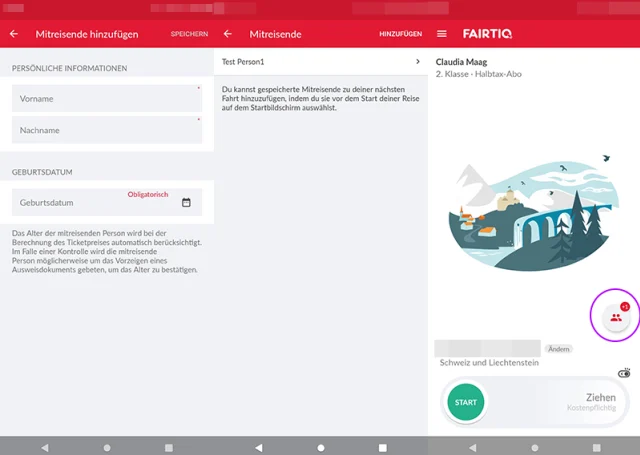This screenshot has width=640, height=455.
Task: Select the Claudia Maag profile name
Action: (x=461, y=62)
